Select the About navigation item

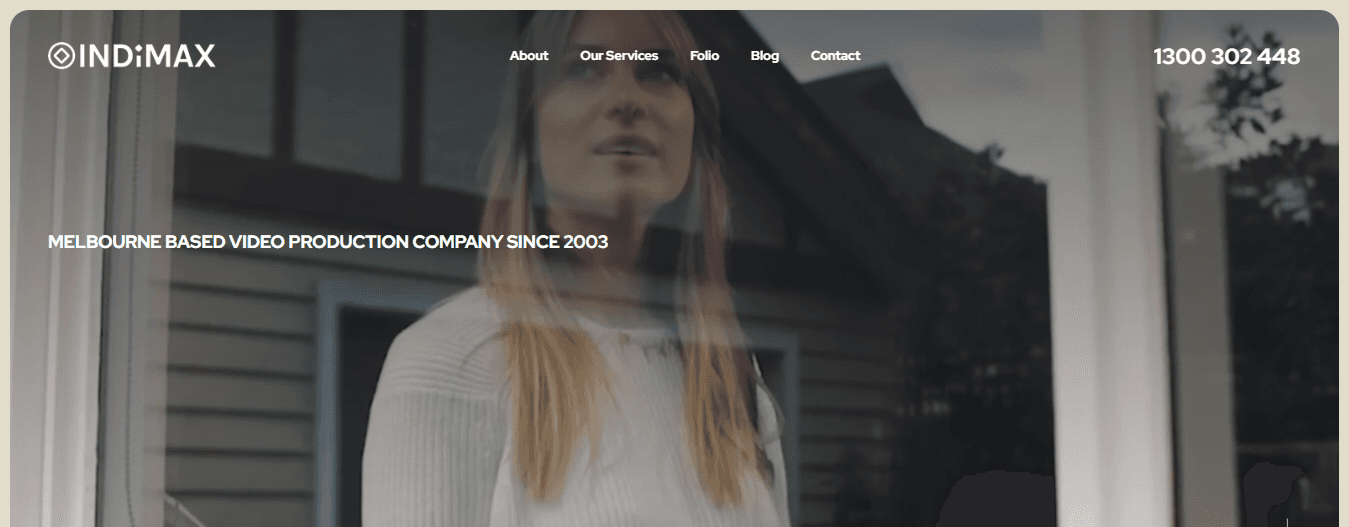(529, 55)
